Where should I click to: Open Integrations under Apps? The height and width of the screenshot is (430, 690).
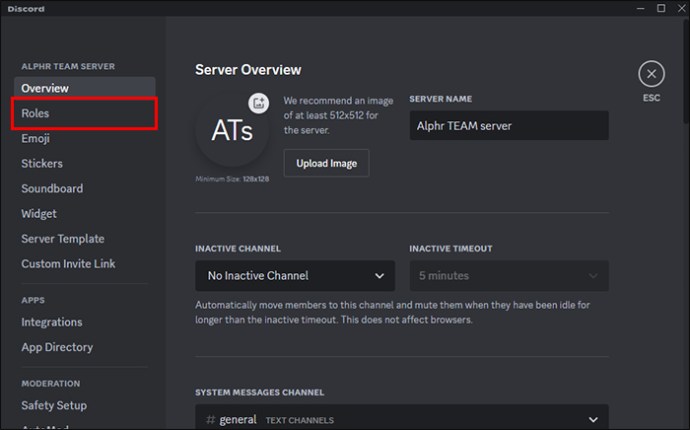coord(84,322)
